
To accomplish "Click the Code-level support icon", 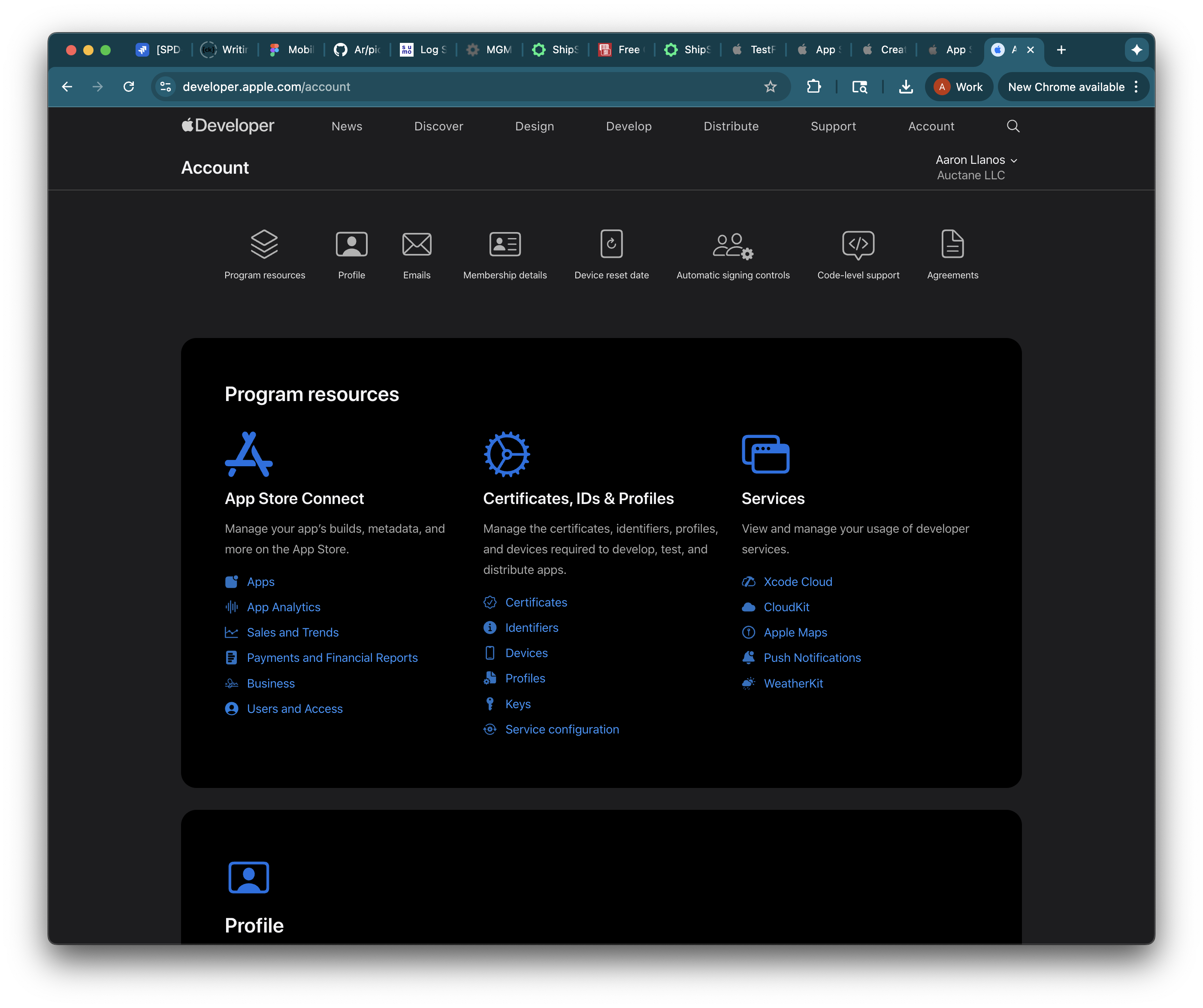I will 858,244.
